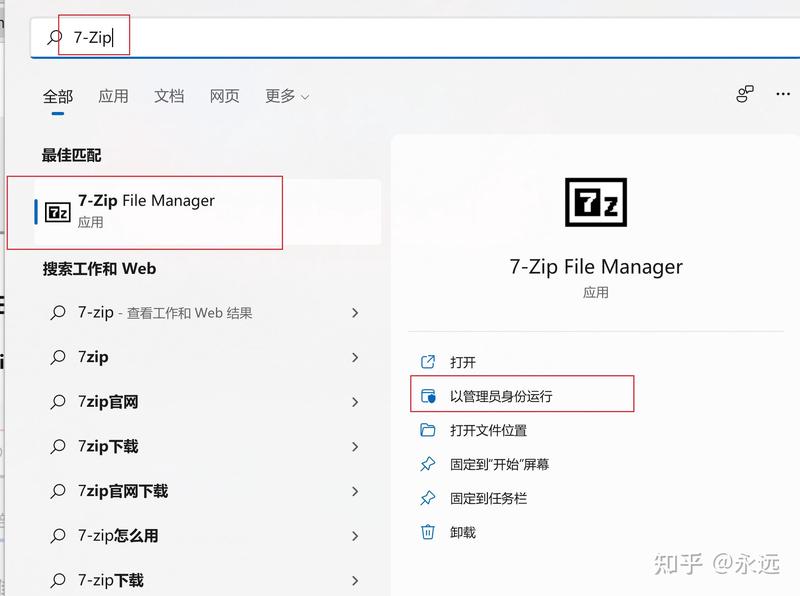Switch to the 全部 tab

58,96
